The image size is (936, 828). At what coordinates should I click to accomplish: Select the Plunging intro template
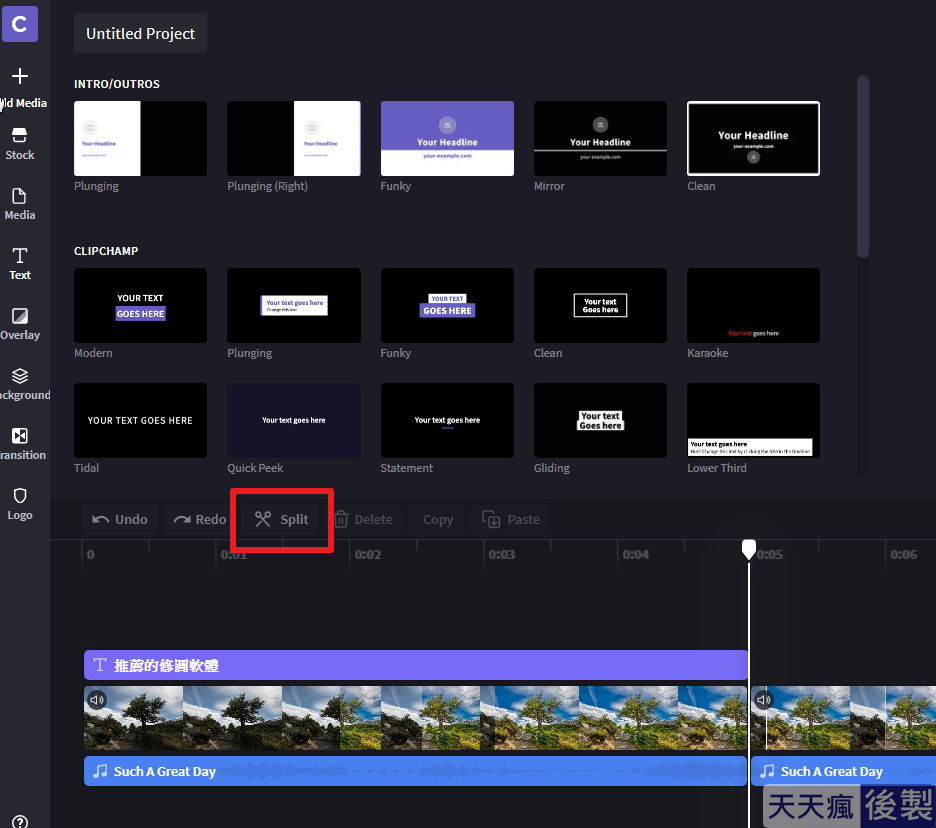(x=140, y=138)
